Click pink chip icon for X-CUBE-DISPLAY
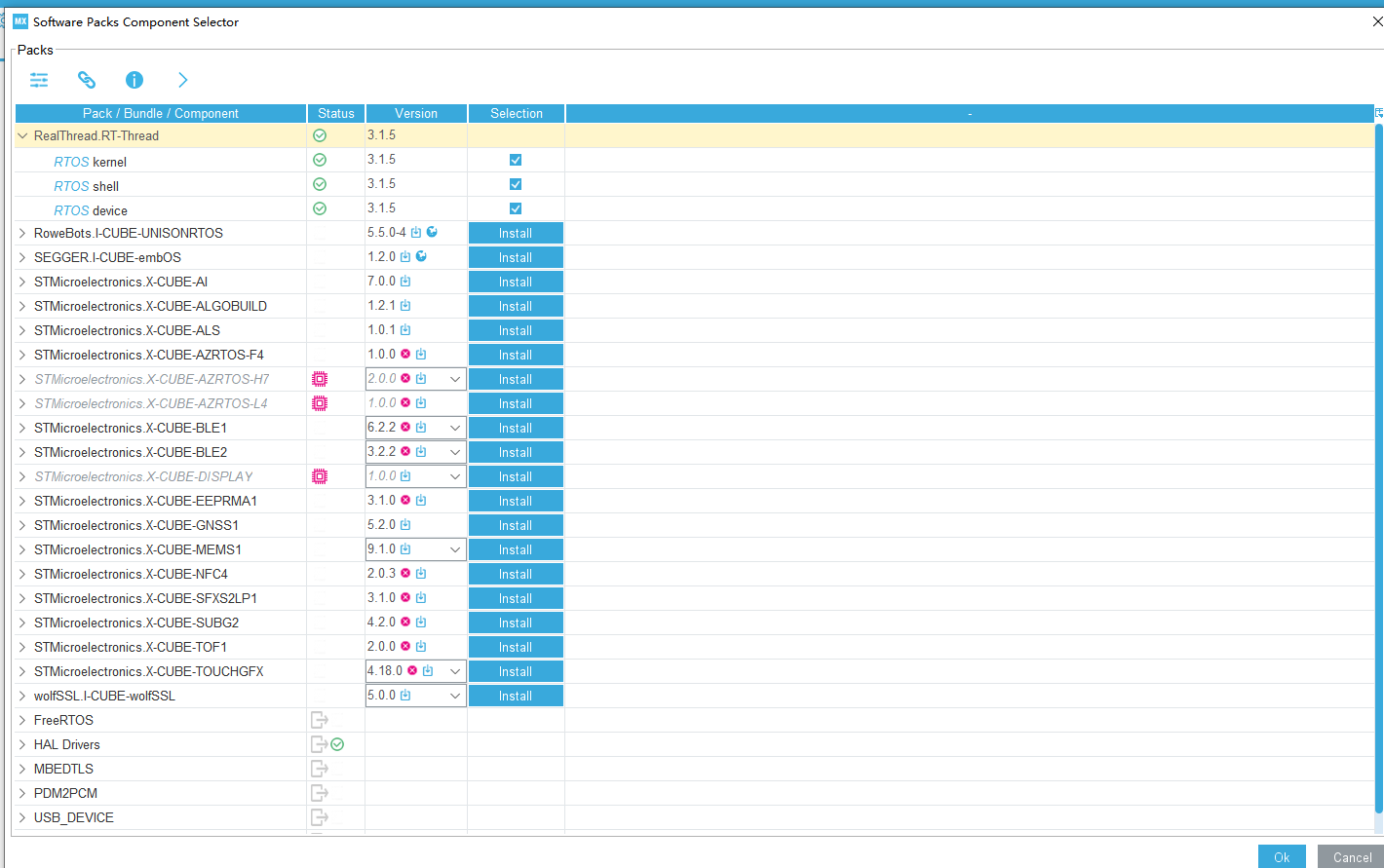The image size is (1384, 868). coord(320,476)
